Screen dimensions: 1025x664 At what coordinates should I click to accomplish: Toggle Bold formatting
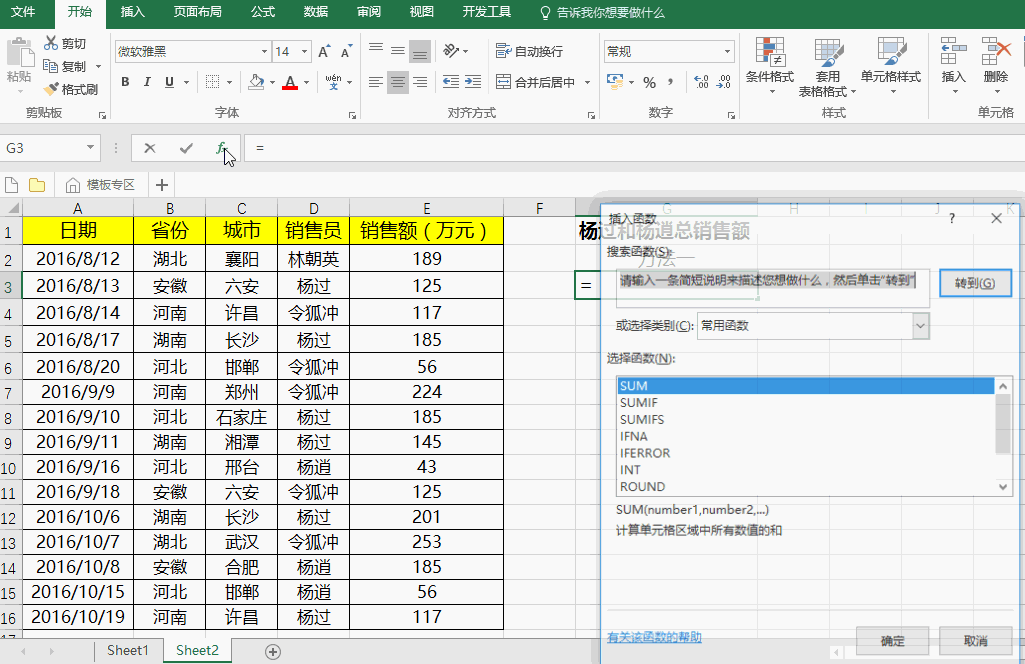pos(125,82)
